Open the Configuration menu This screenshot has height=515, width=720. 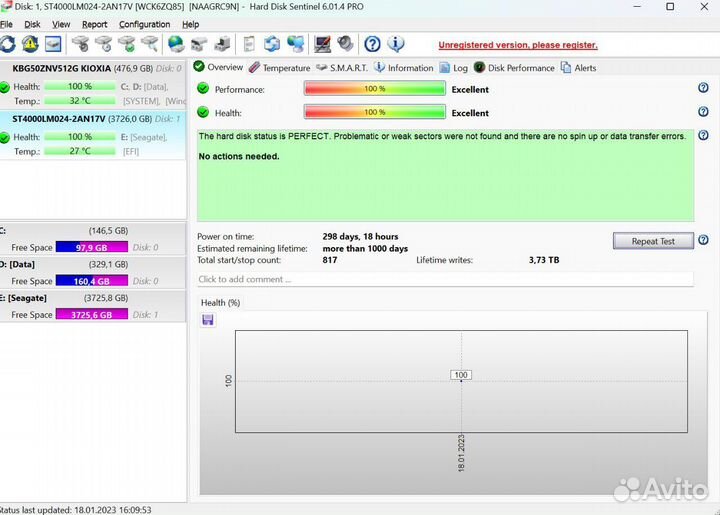pyautogui.click(x=144, y=24)
